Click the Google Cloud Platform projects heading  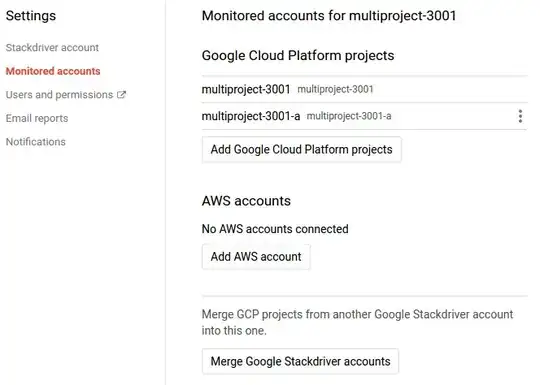tap(298, 55)
